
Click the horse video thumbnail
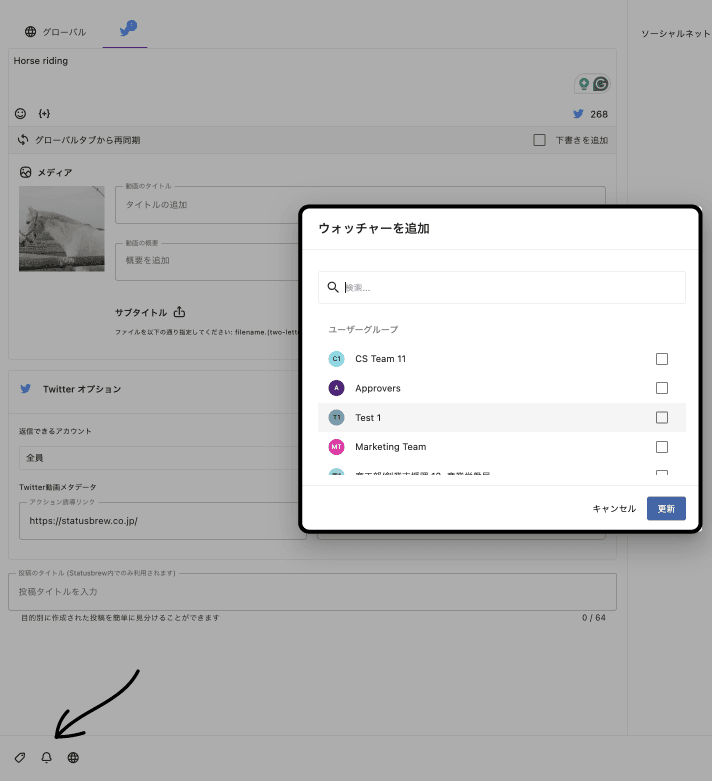(x=61, y=229)
